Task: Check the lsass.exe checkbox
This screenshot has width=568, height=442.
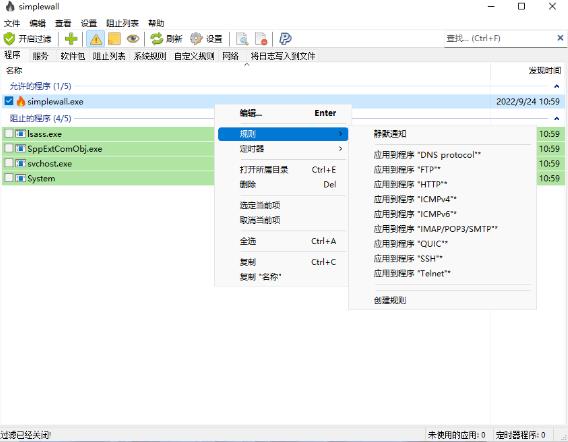Action: tap(9, 134)
